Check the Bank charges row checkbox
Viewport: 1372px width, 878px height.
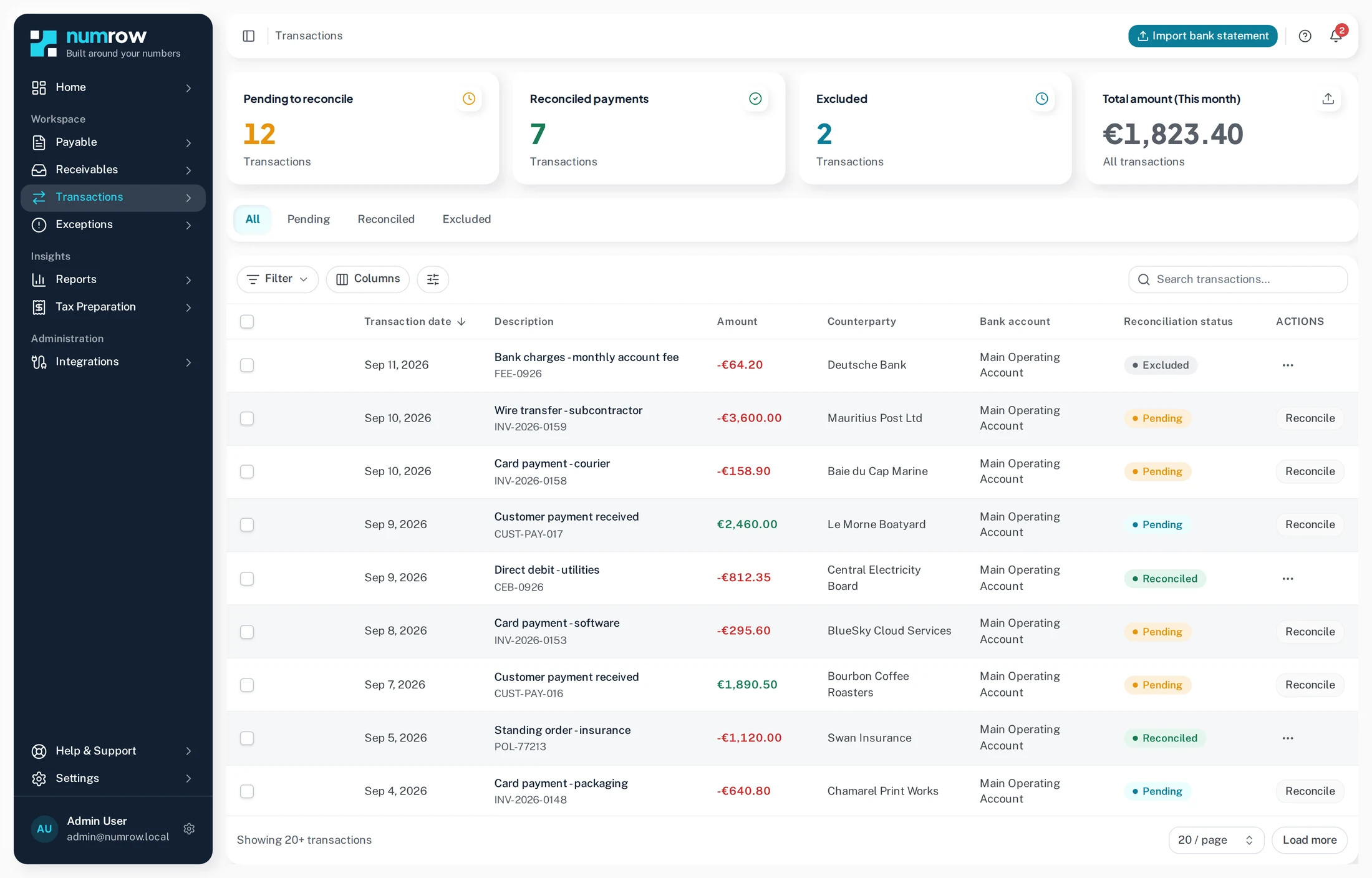[247, 365]
